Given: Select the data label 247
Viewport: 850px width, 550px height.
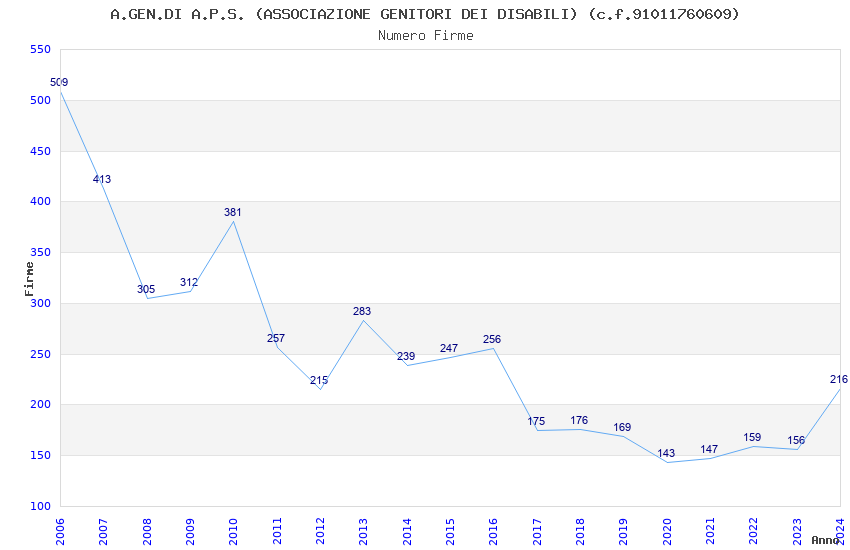Looking at the screenshot, I should click(x=449, y=348).
